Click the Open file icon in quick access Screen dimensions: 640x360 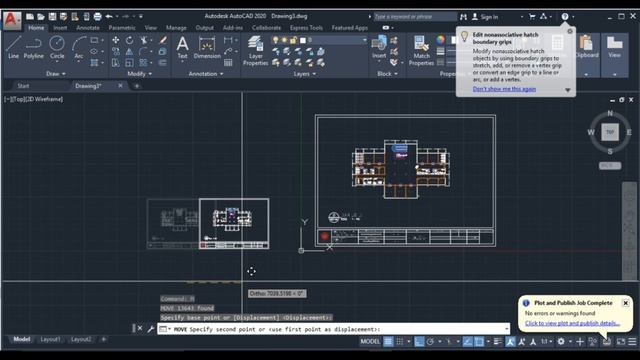pyautogui.click(x=41, y=17)
